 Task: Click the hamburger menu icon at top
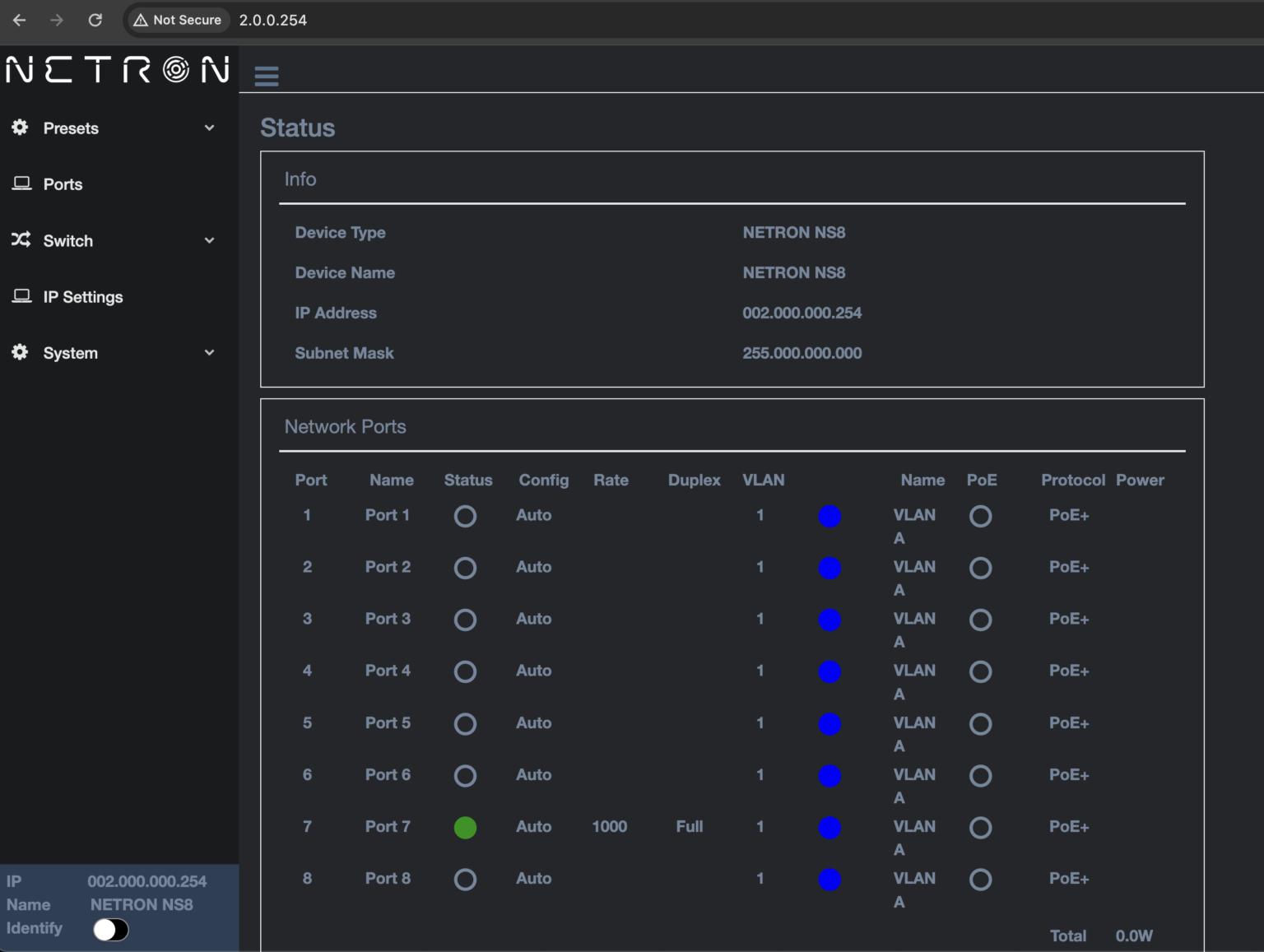point(266,75)
